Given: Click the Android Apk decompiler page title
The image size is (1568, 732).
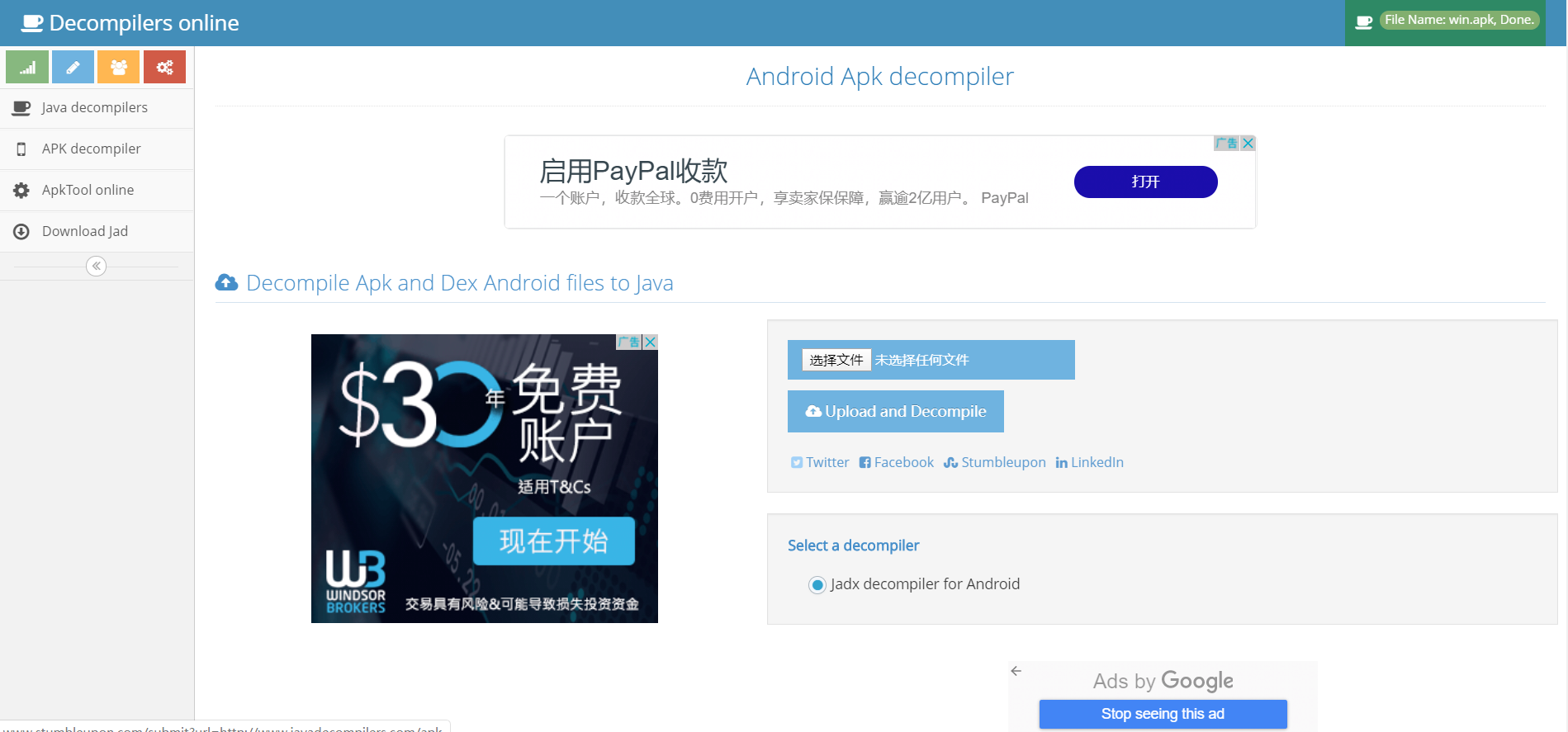Looking at the screenshot, I should pyautogui.click(x=880, y=77).
